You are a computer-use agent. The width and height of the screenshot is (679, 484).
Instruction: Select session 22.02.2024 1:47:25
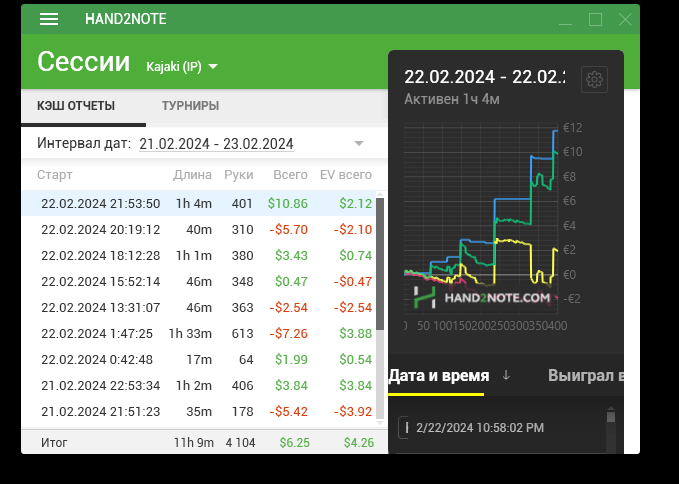coord(198,333)
